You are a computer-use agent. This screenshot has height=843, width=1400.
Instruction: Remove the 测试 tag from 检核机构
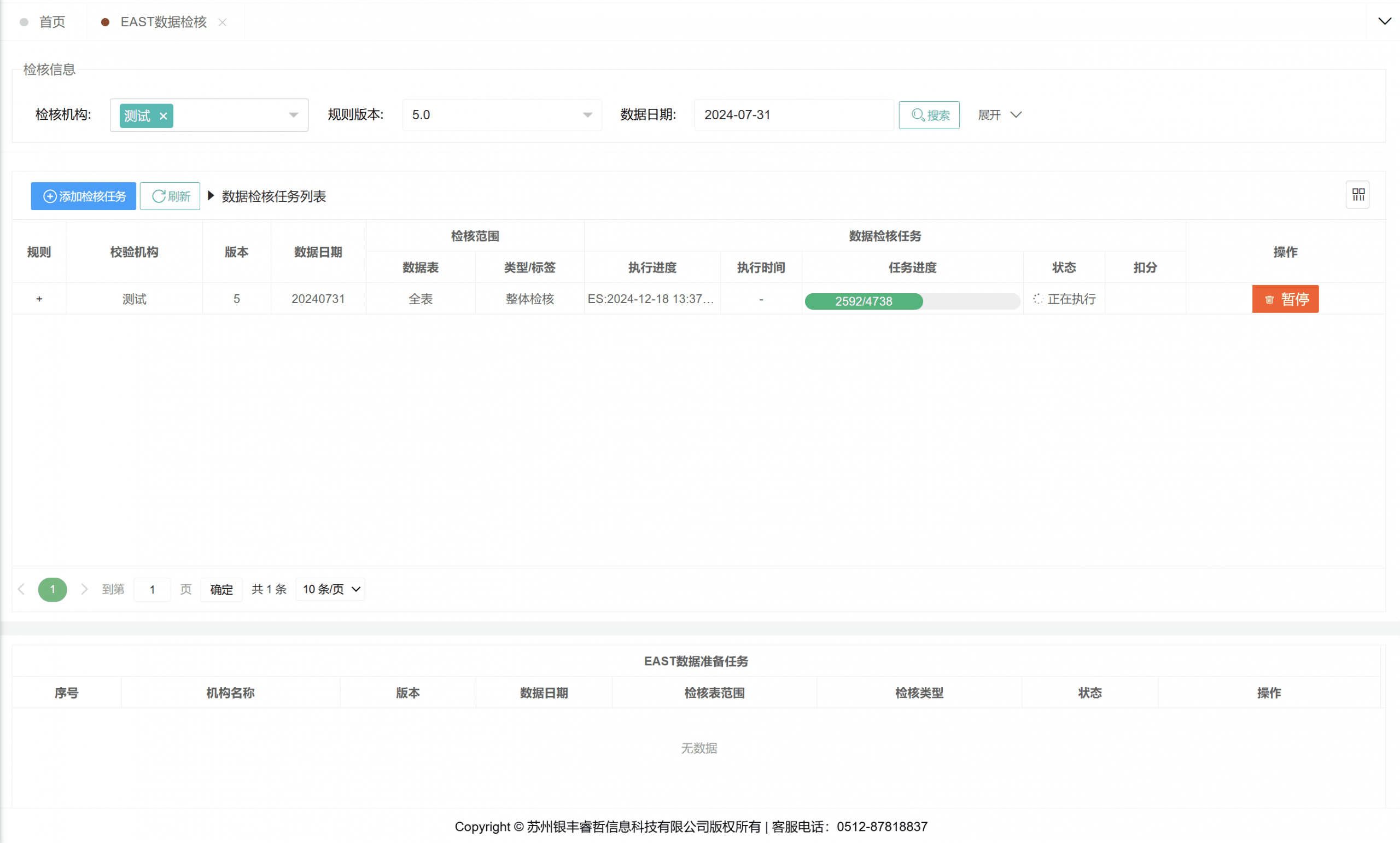pyautogui.click(x=164, y=116)
